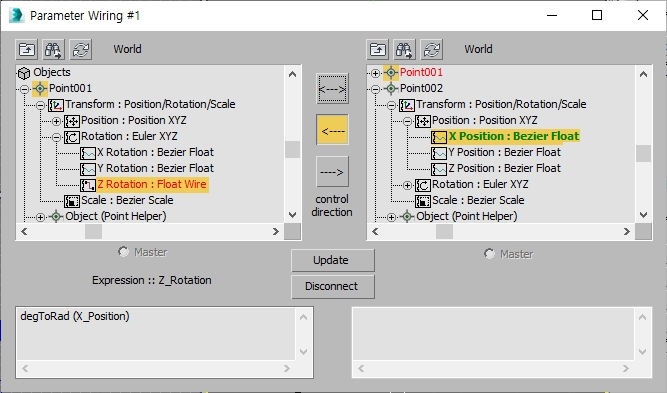Click left tree Scale controller icon

tap(72, 201)
